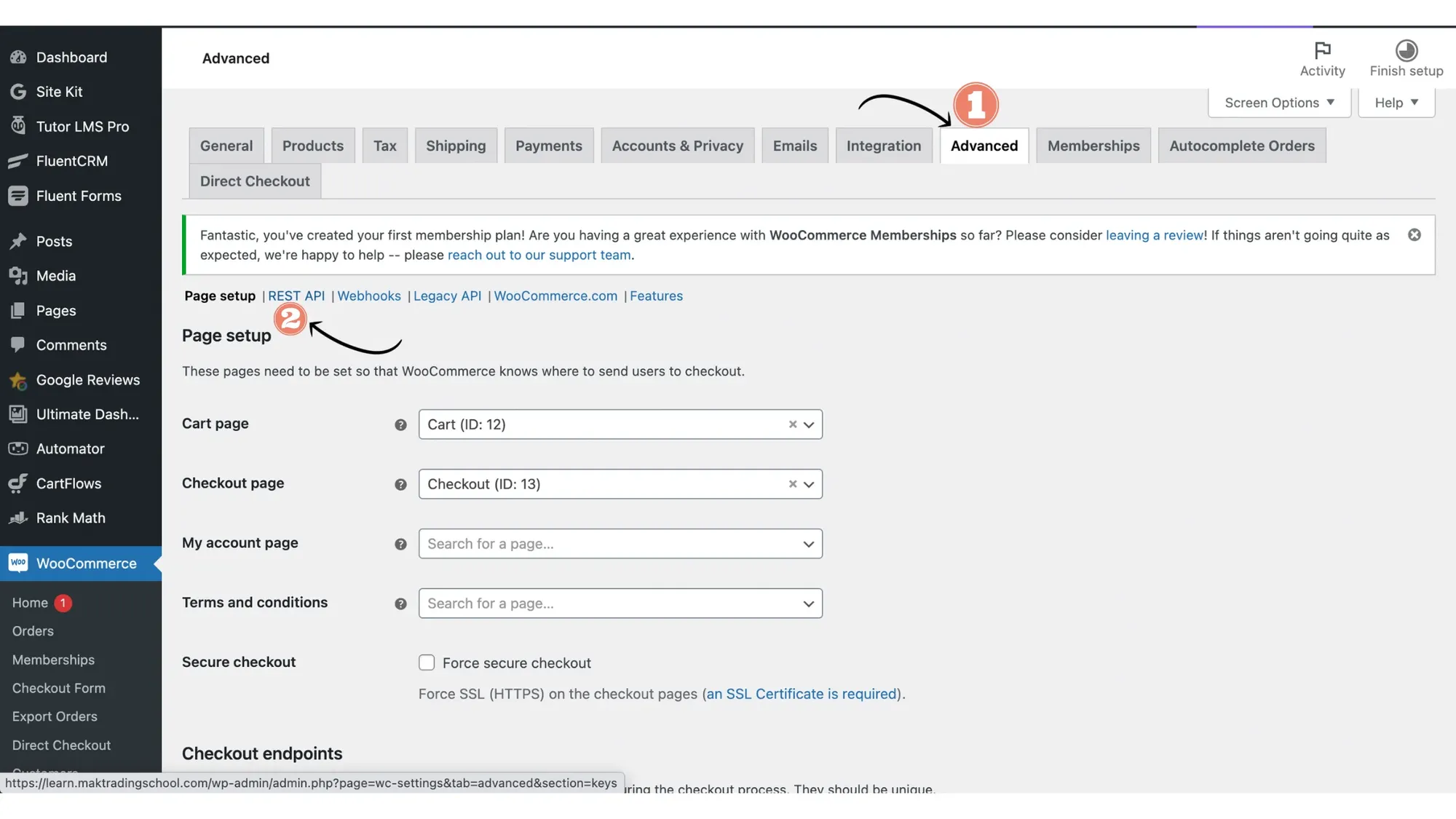The width and height of the screenshot is (1456, 819).
Task: Expand the Screen Options panel
Action: click(1278, 103)
